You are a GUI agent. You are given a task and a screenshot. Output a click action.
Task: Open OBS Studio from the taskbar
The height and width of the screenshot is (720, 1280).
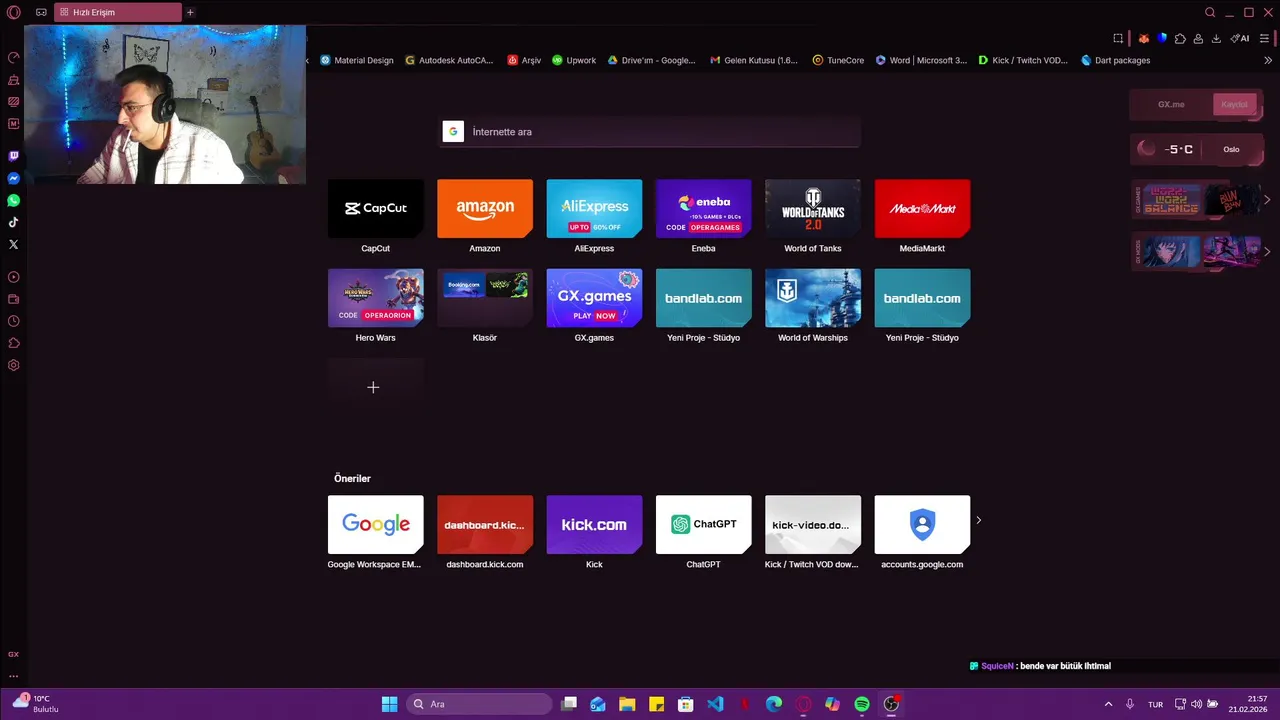point(891,704)
